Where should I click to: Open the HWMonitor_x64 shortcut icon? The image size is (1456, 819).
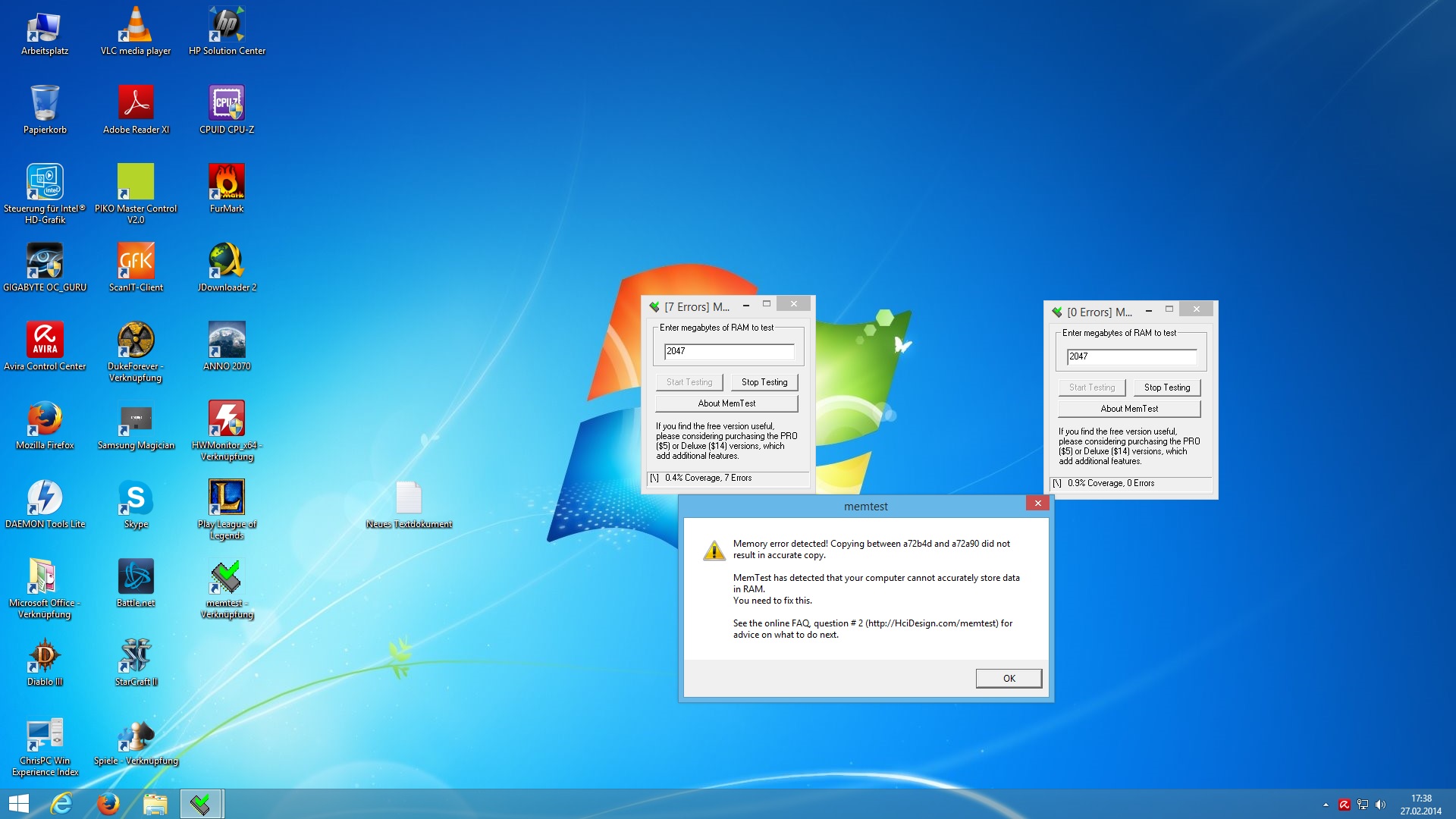click(226, 419)
